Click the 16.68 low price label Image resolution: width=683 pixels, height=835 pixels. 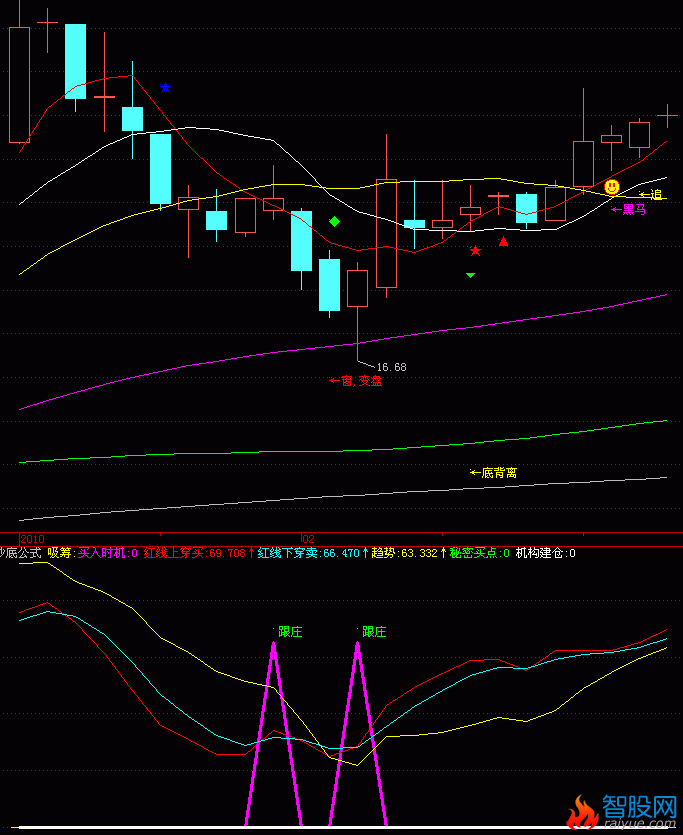pos(391,367)
